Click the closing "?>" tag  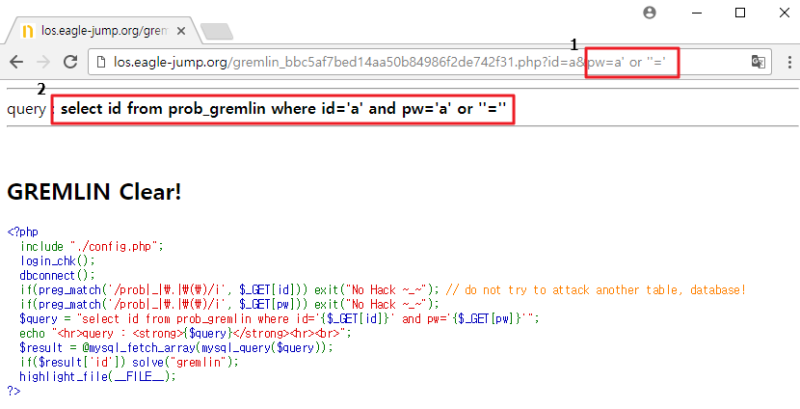point(14,391)
